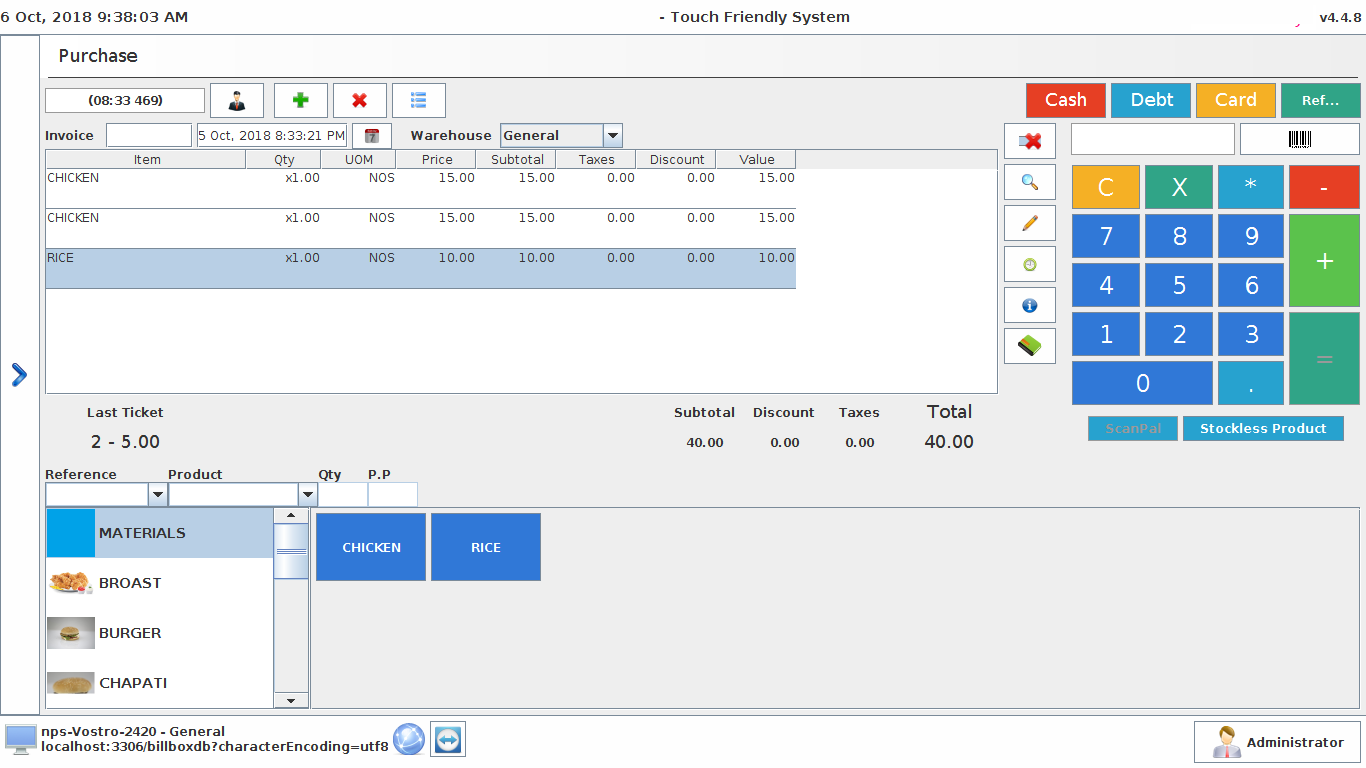This screenshot has width=1366, height=768.
Task: Click the red X delete ticket icon
Action: (x=360, y=101)
